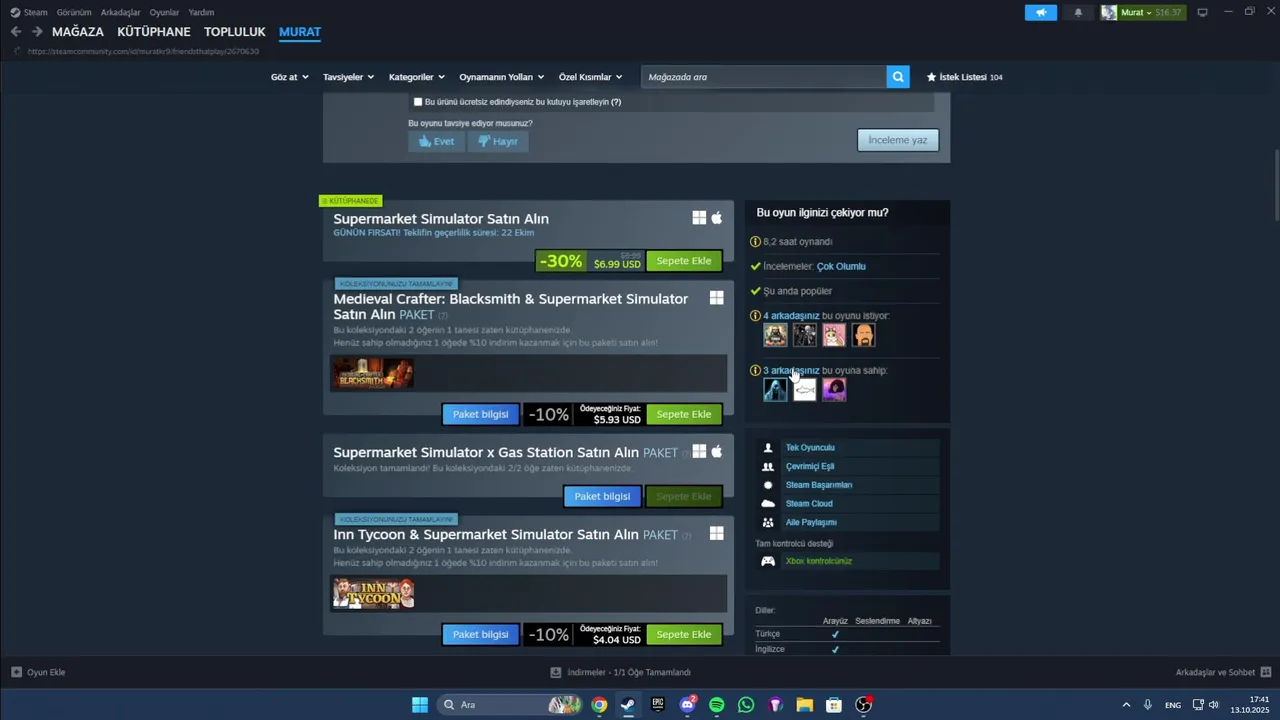Open the fish drawing friend avatar
Image resolution: width=1280 pixels, height=720 pixels.
[x=805, y=390]
